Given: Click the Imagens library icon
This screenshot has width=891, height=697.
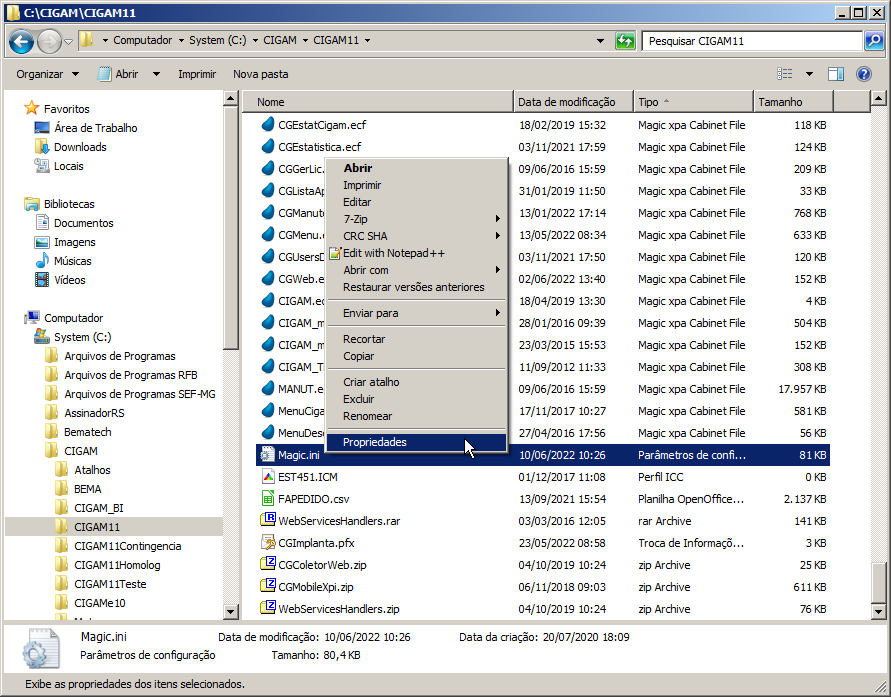Looking at the screenshot, I should coord(42,242).
